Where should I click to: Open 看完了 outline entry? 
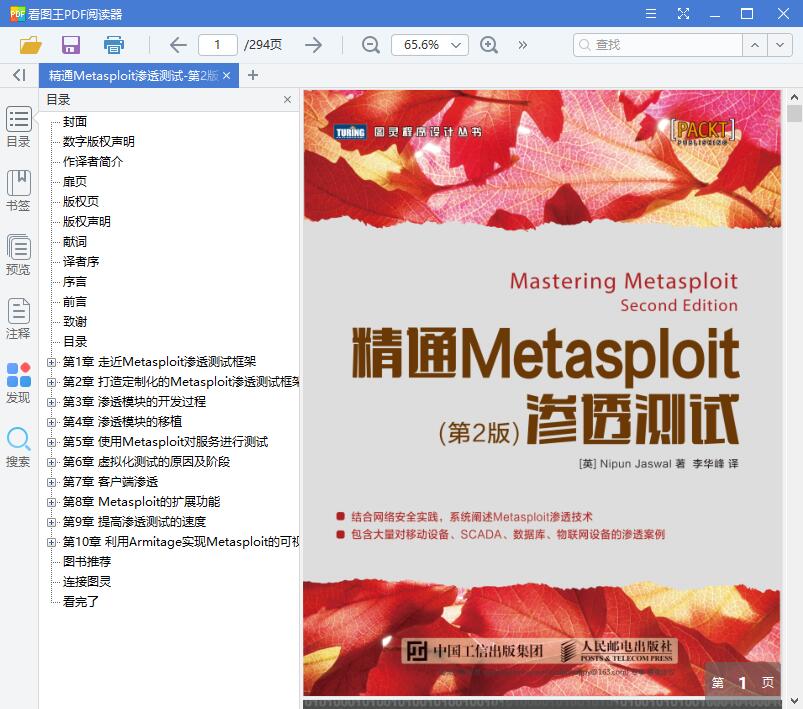[80, 601]
